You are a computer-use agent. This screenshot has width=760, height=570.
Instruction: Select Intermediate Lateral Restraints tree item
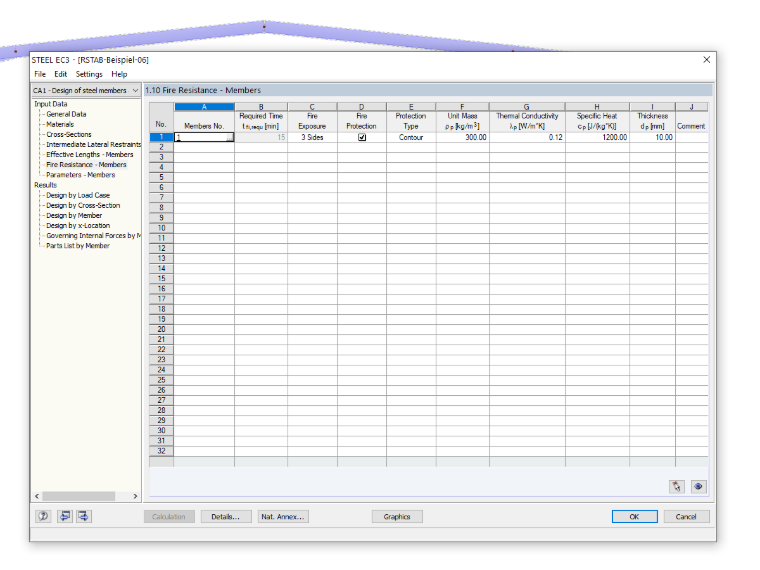[94, 144]
